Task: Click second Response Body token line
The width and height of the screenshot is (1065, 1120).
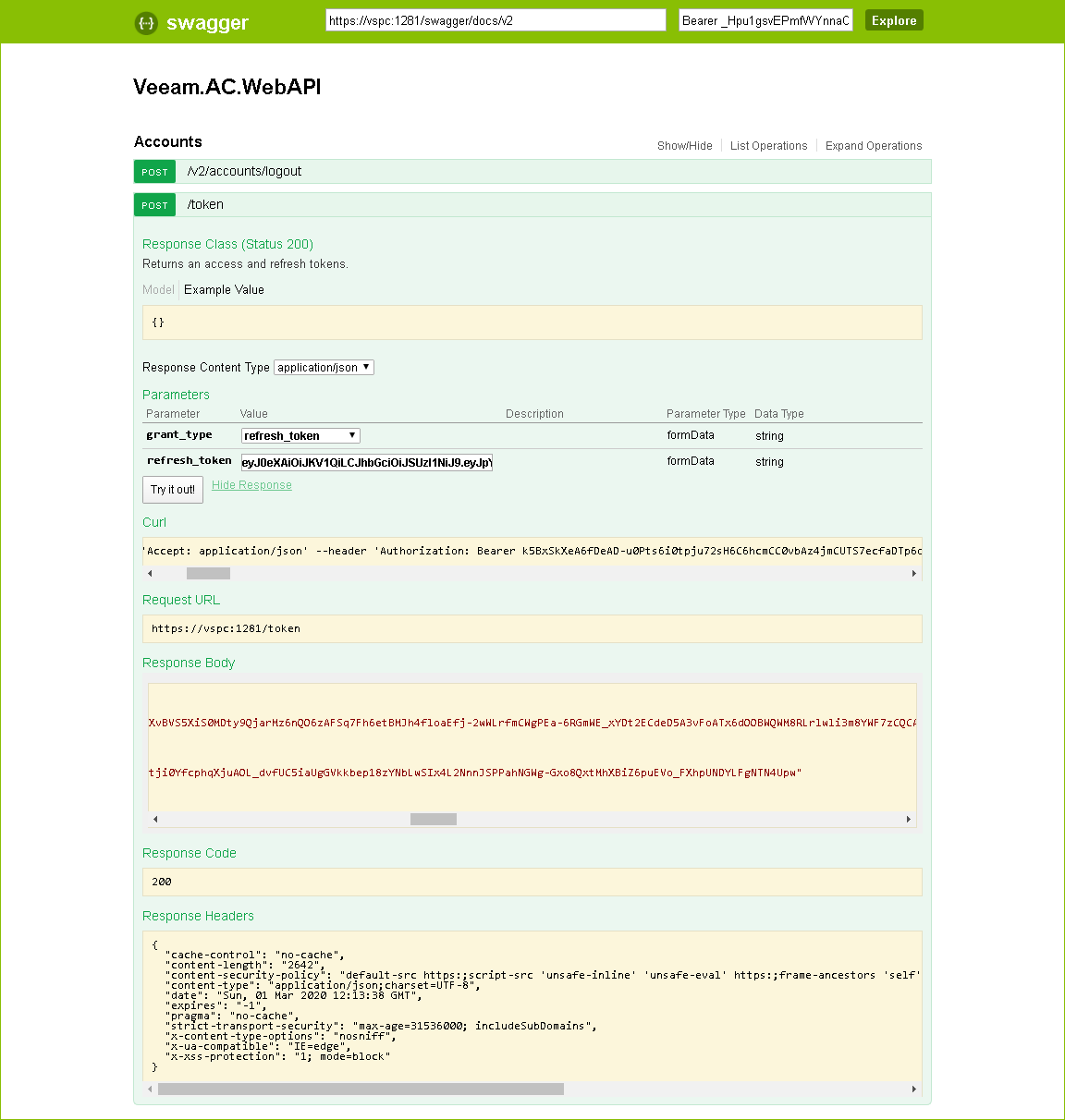Action: pyautogui.click(x=475, y=773)
